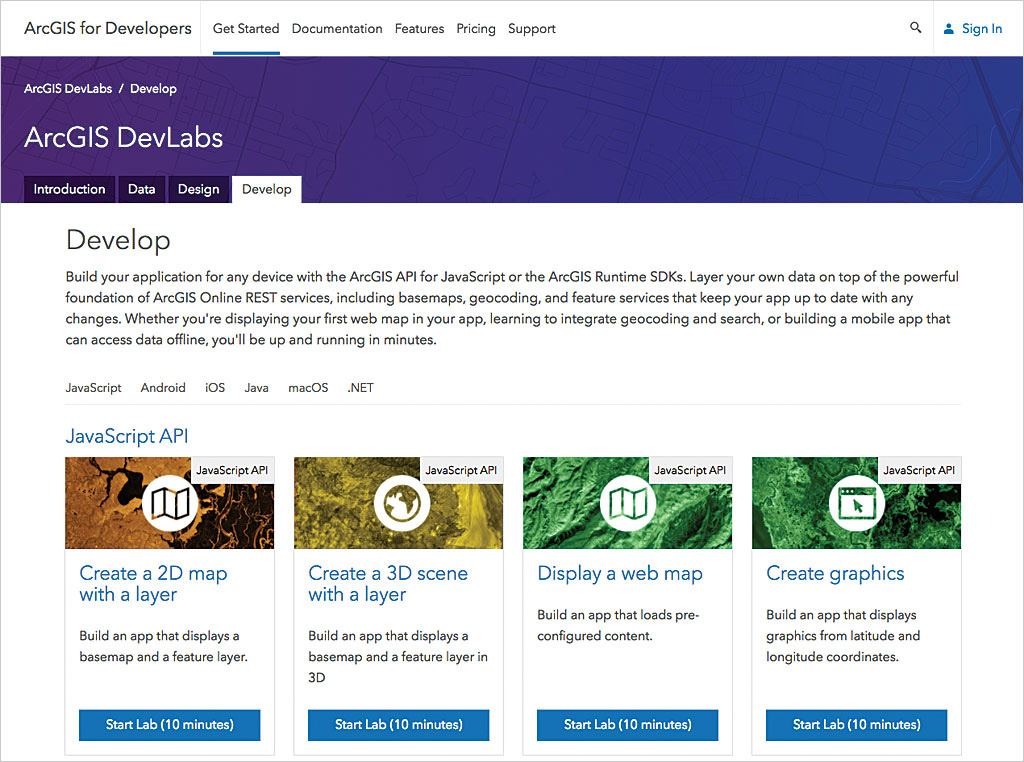Click the large Develop page heading
This screenshot has height=762, width=1024.
coord(118,240)
